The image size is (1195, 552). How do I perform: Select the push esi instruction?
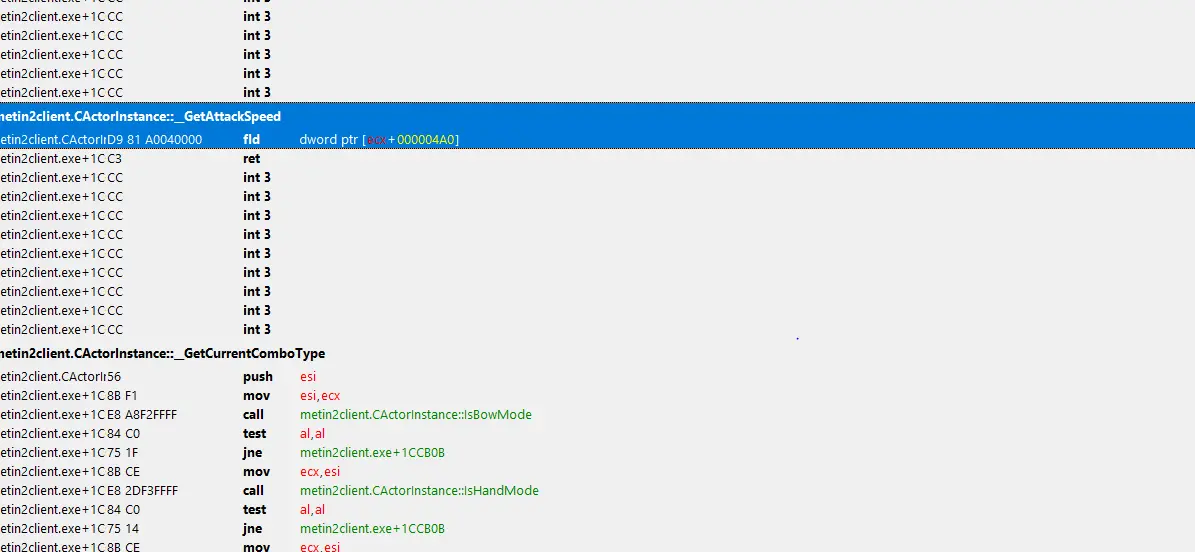click(257, 377)
